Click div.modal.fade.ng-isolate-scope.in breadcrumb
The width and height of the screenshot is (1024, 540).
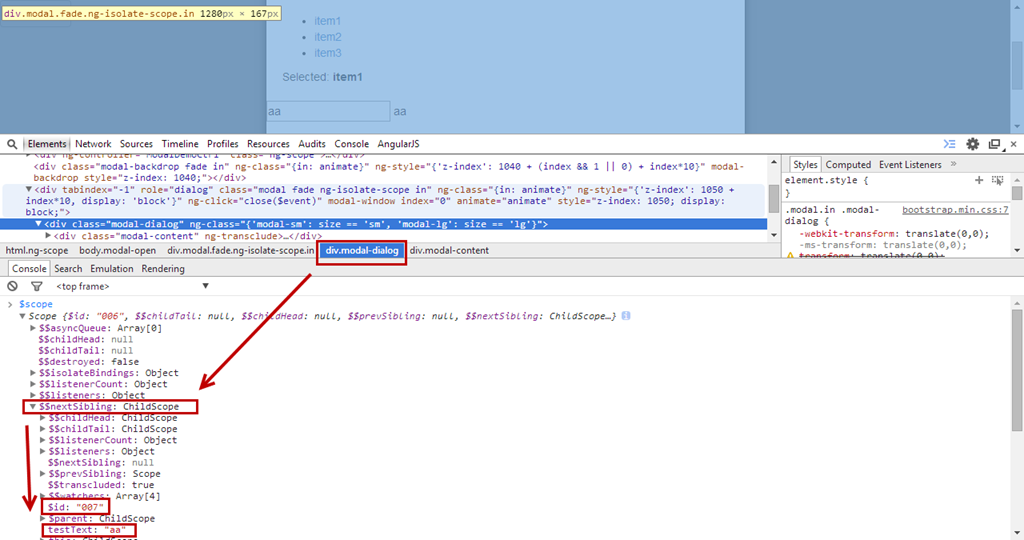tap(240, 250)
